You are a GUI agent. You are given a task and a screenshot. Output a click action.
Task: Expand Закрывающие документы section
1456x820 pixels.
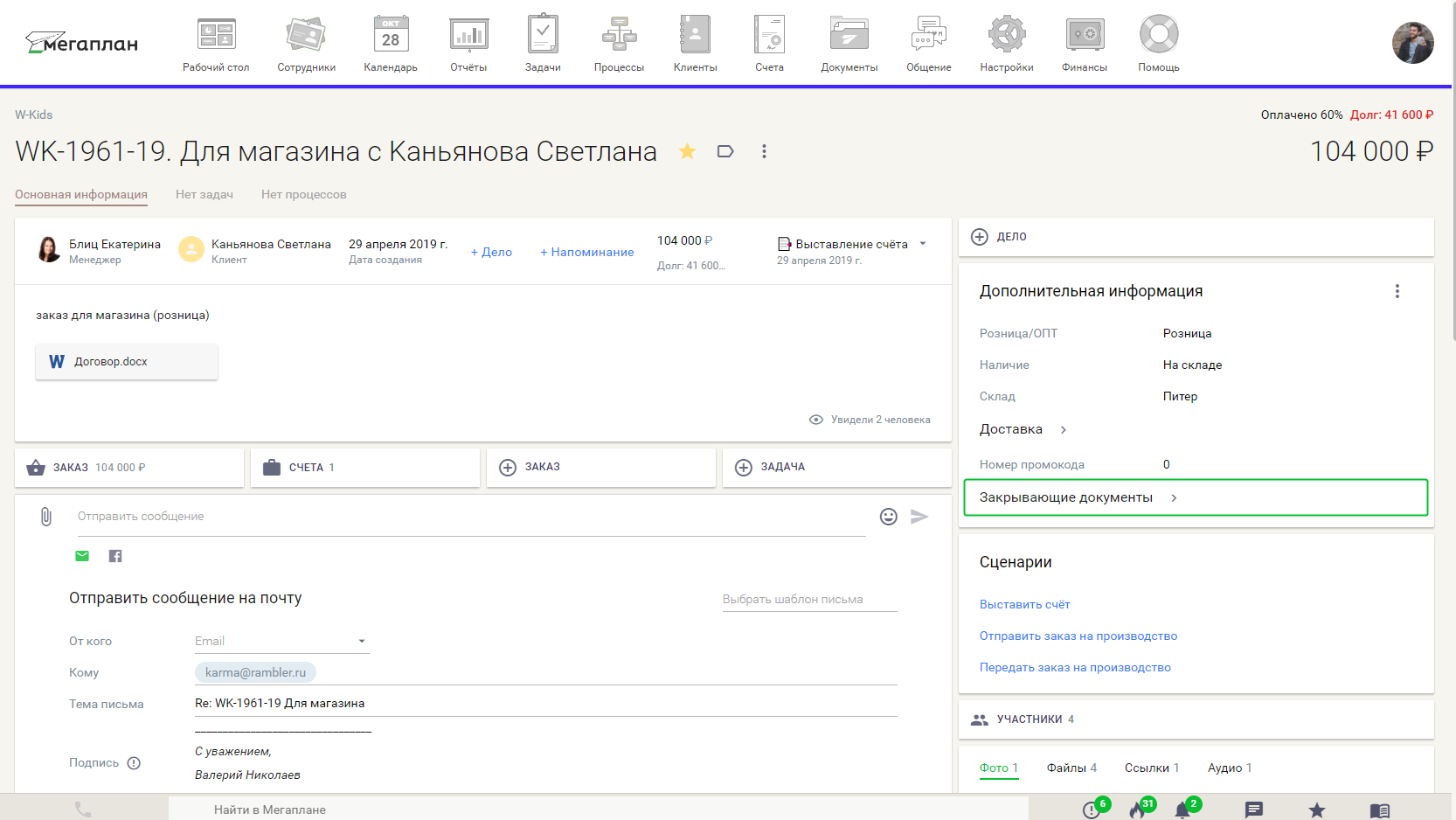[x=1196, y=497]
